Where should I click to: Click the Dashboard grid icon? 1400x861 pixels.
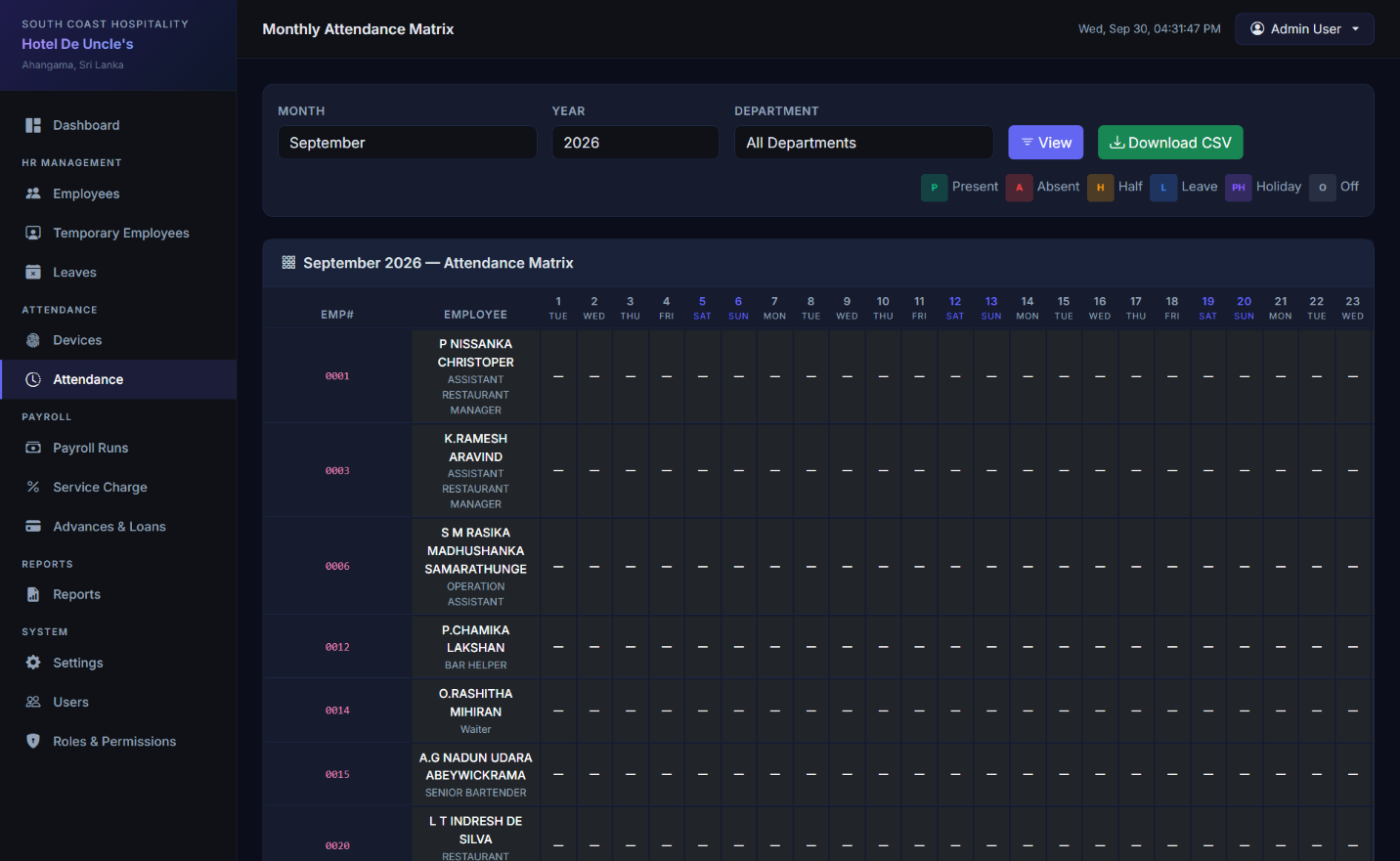[33, 125]
